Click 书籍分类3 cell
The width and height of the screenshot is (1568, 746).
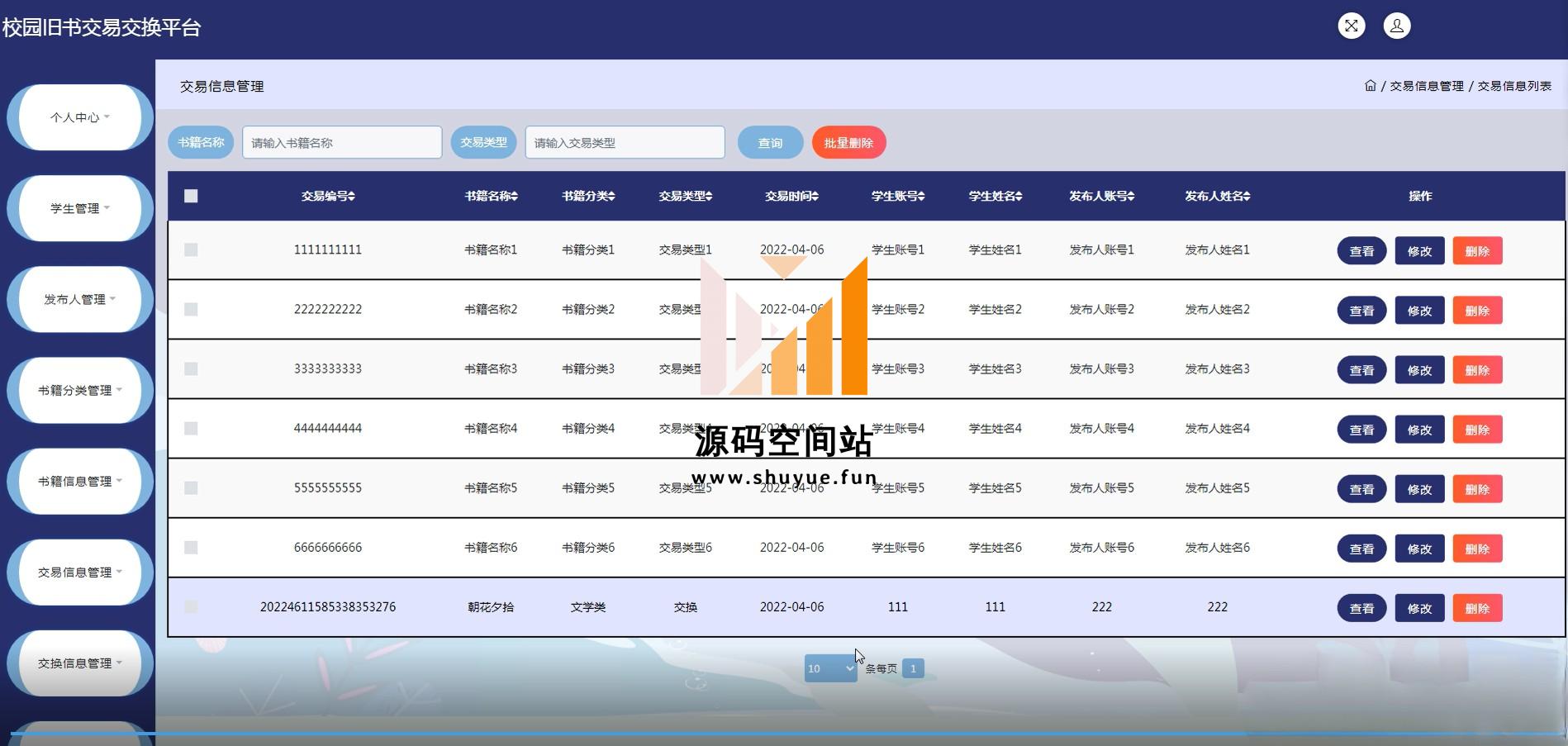[x=588, y=368]
